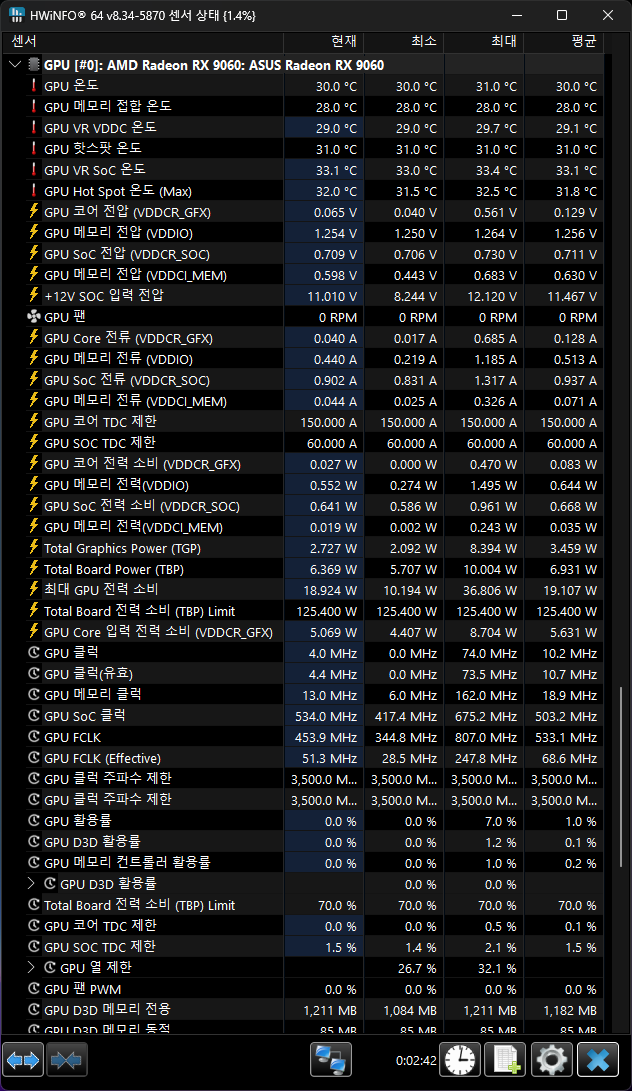Click the blue X close sensors icon
Viewport: 632px width, 1091px height.
coord(598,1060)
